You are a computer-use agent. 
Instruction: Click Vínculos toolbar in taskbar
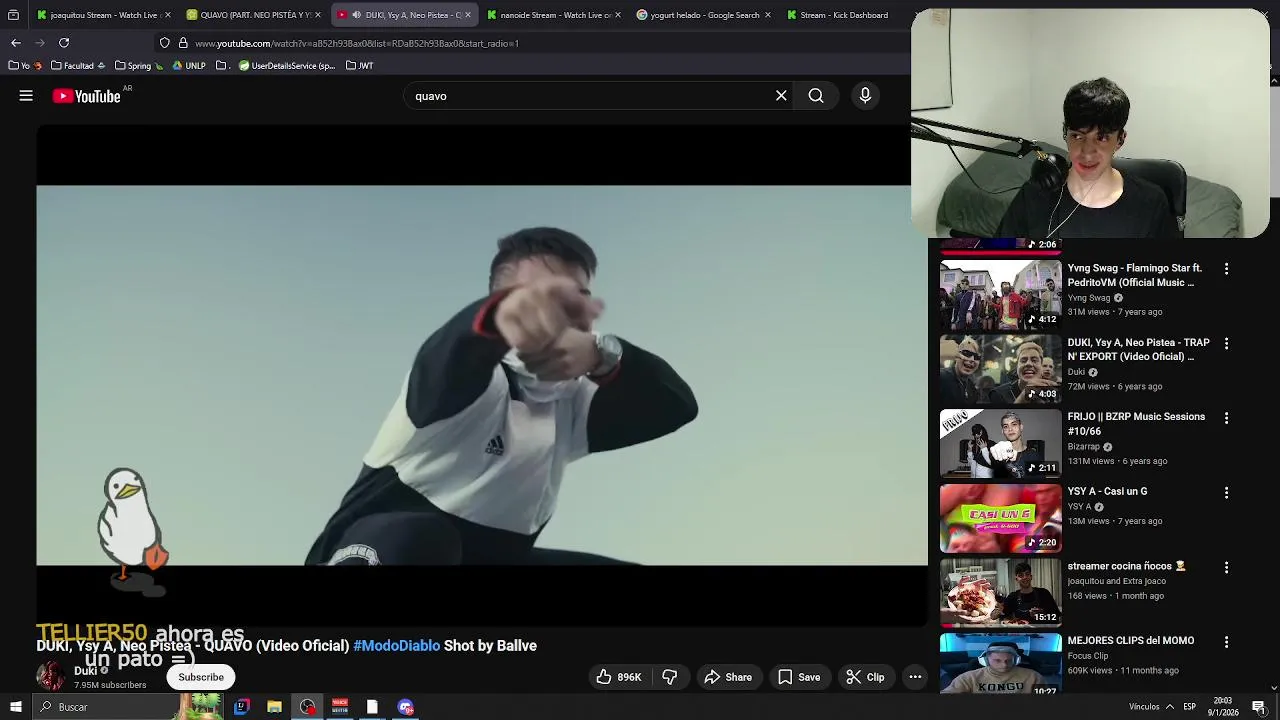coord(1144,707)
